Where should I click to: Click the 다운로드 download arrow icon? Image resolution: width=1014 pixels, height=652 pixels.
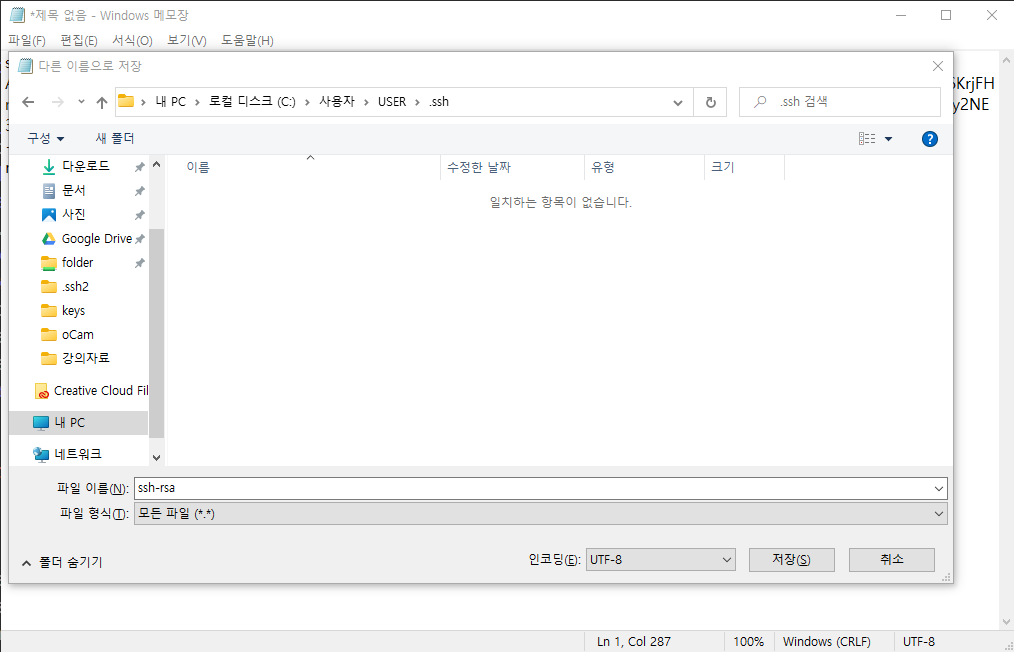[x=49, y=167]
